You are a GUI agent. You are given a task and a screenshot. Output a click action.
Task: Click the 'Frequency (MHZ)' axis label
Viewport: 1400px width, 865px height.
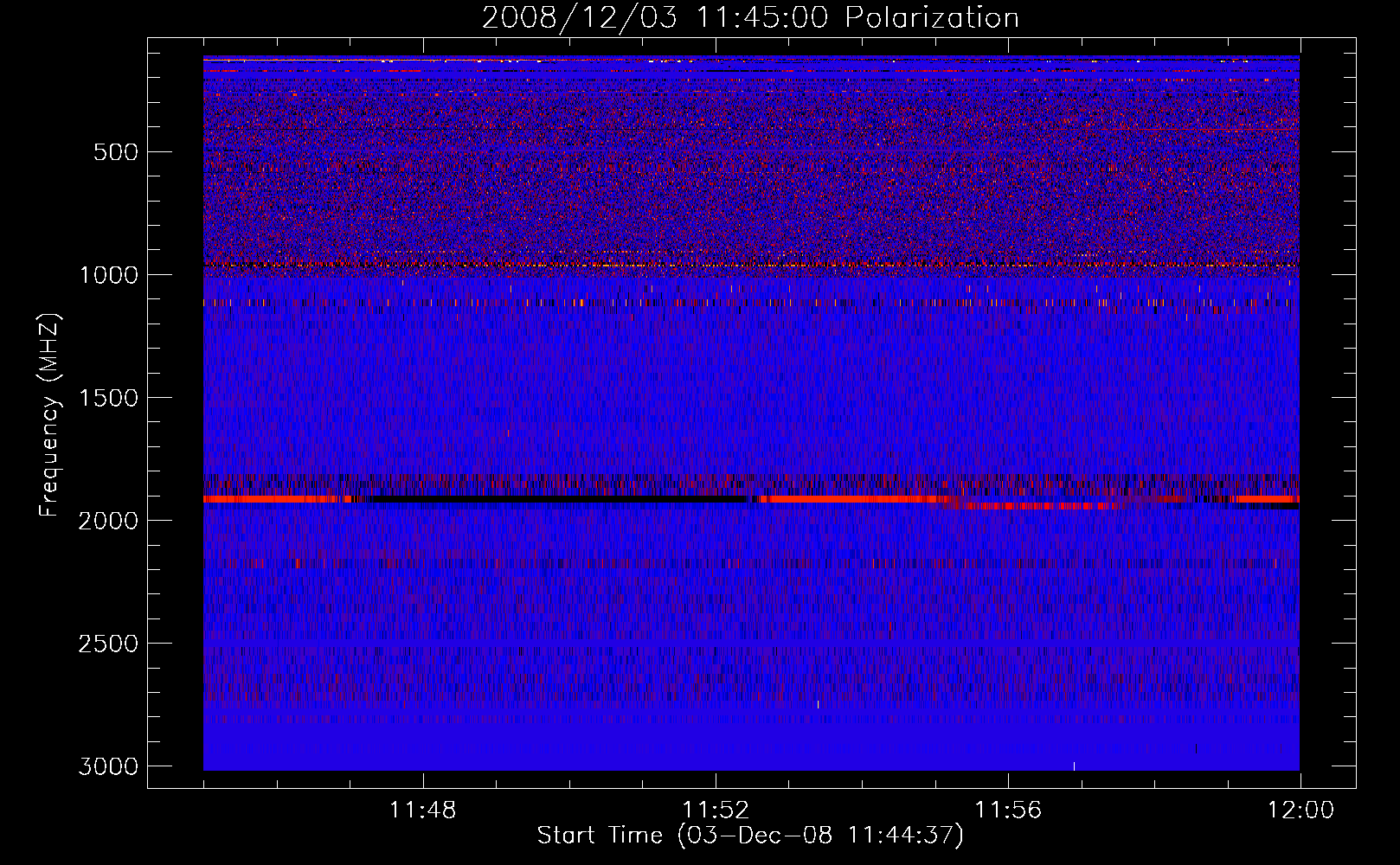(x=48, y=415)
